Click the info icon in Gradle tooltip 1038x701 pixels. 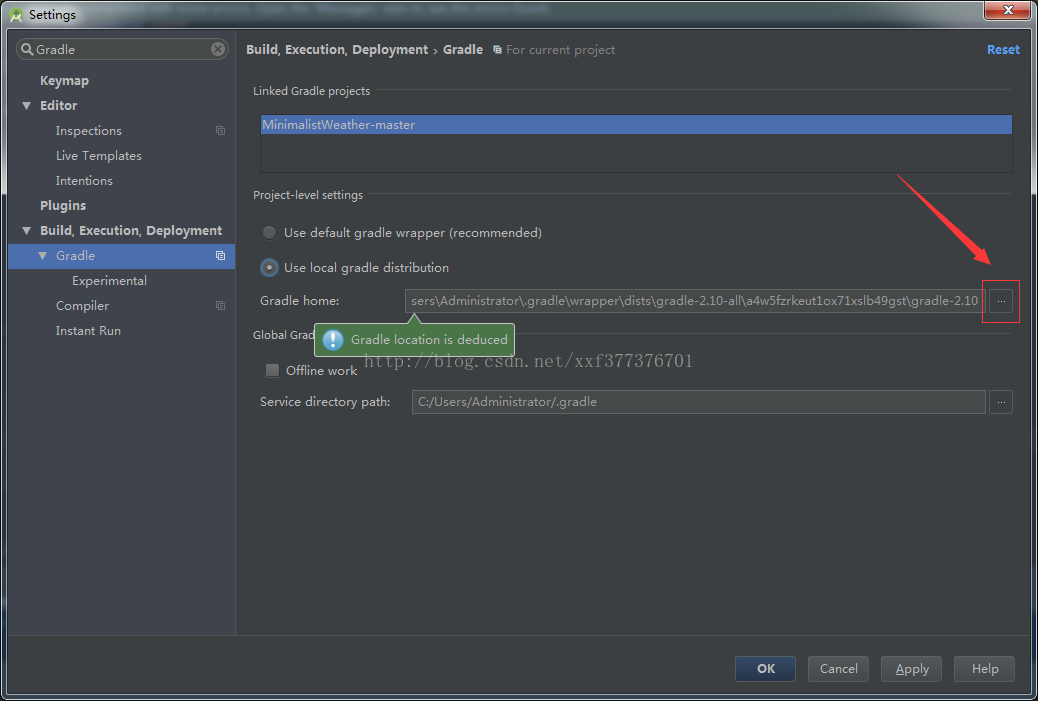333,340
